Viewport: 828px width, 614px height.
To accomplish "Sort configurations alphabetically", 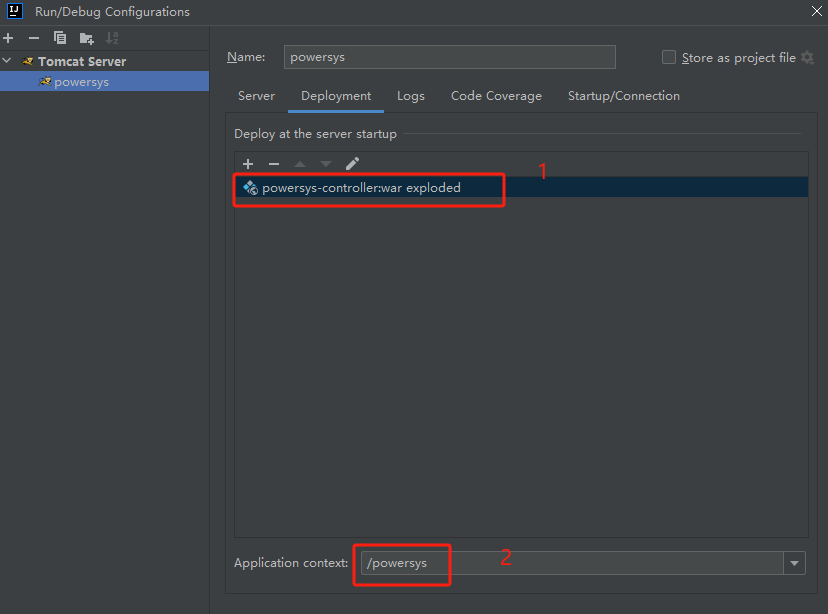I will click(x=112, y=38).
